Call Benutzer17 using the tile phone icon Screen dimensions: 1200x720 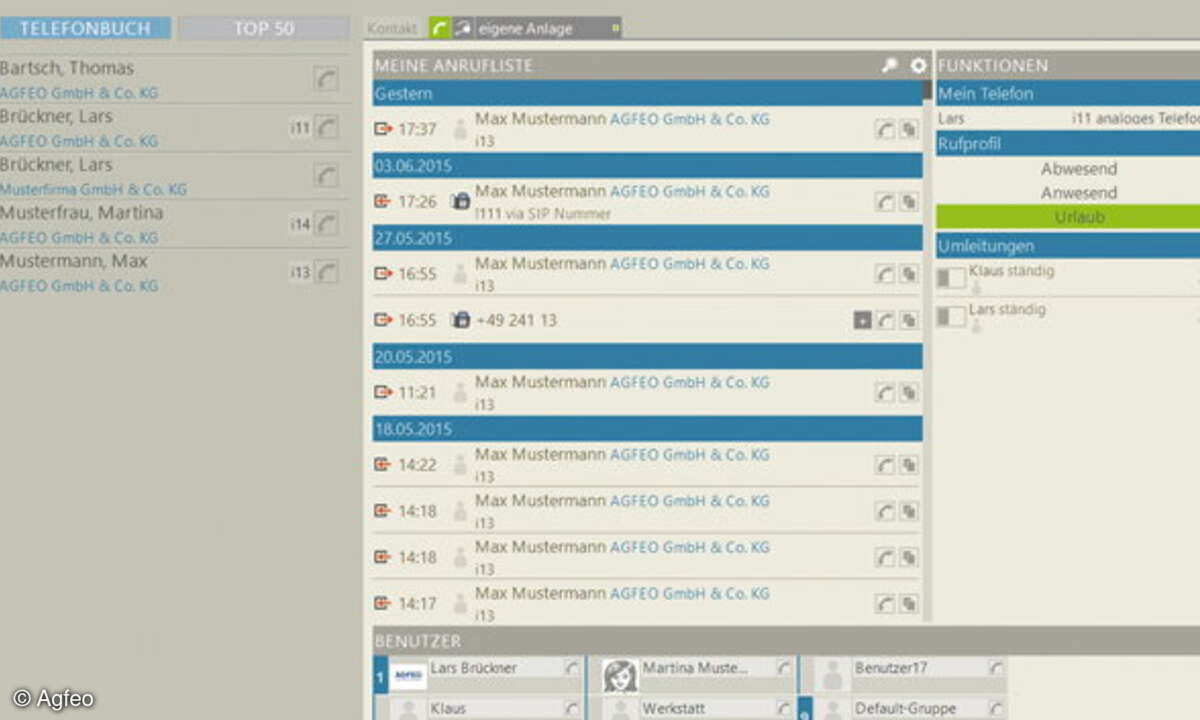coord(996,667)
